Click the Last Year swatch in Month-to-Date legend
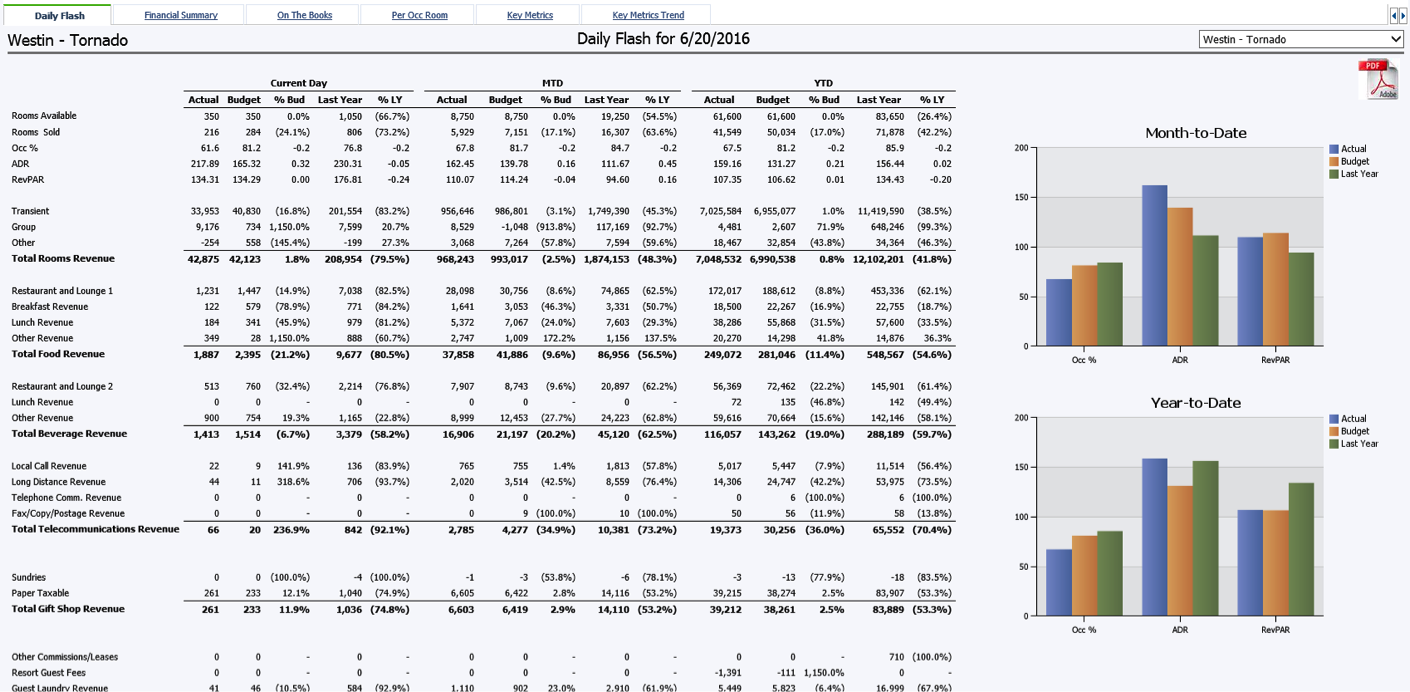This screenshot has height=692, width=1410. click(1334, 174)
